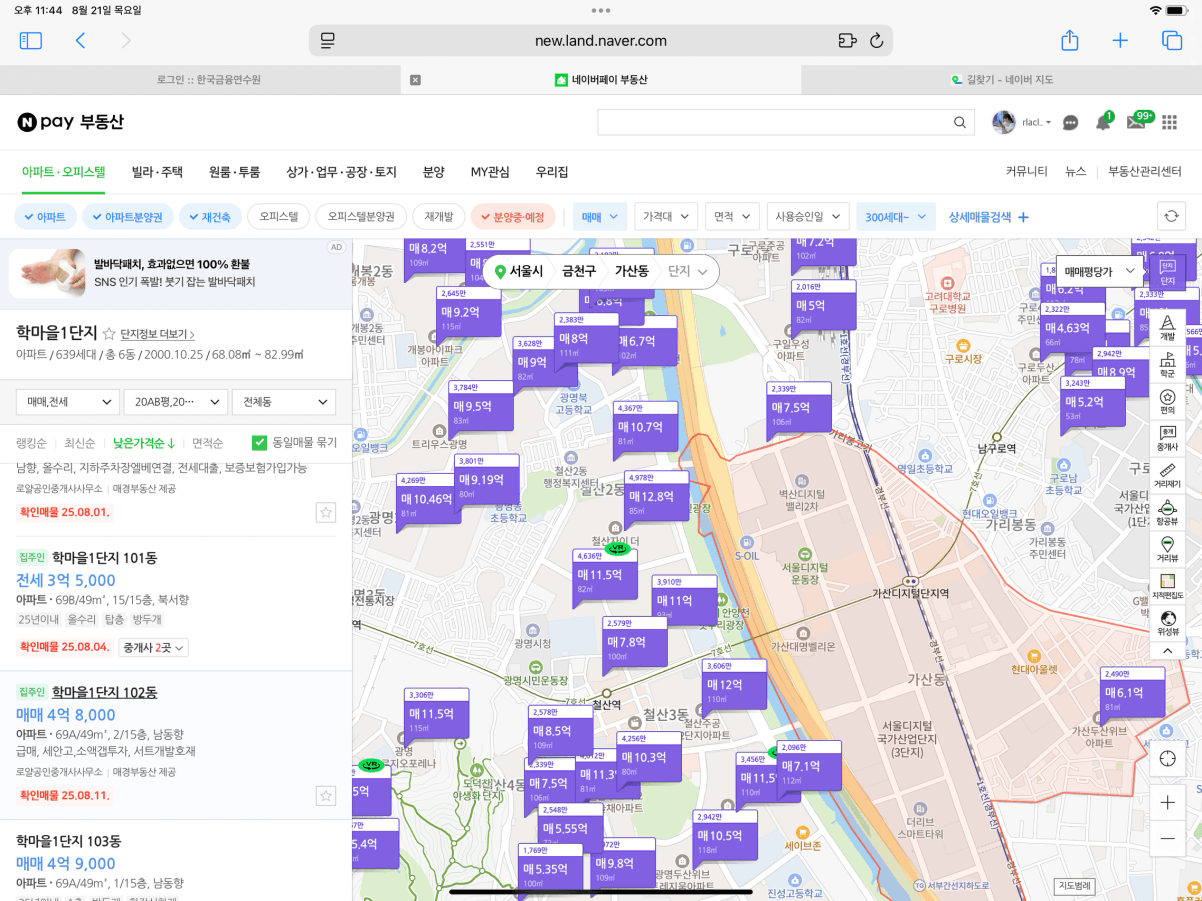Zoom in on the map with plus
Screen dimensions: 1202x901
tap(1167, 803)
